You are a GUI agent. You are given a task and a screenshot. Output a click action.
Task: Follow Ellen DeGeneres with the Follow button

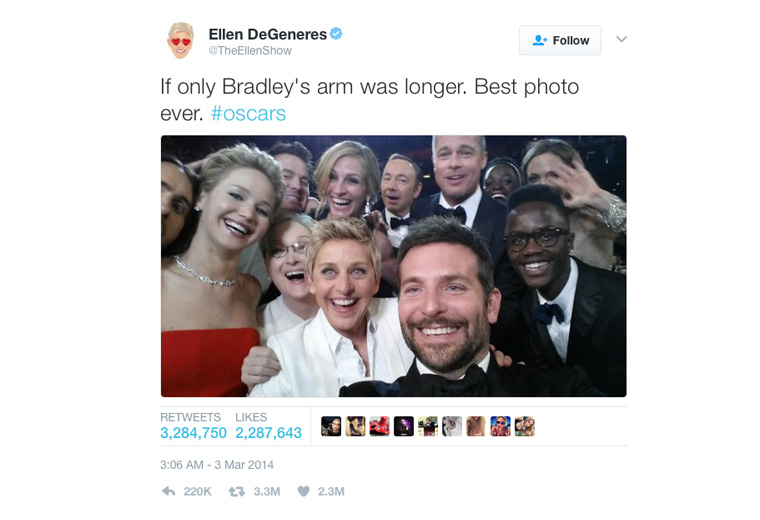pyautogui.click(x=560, y=40)
